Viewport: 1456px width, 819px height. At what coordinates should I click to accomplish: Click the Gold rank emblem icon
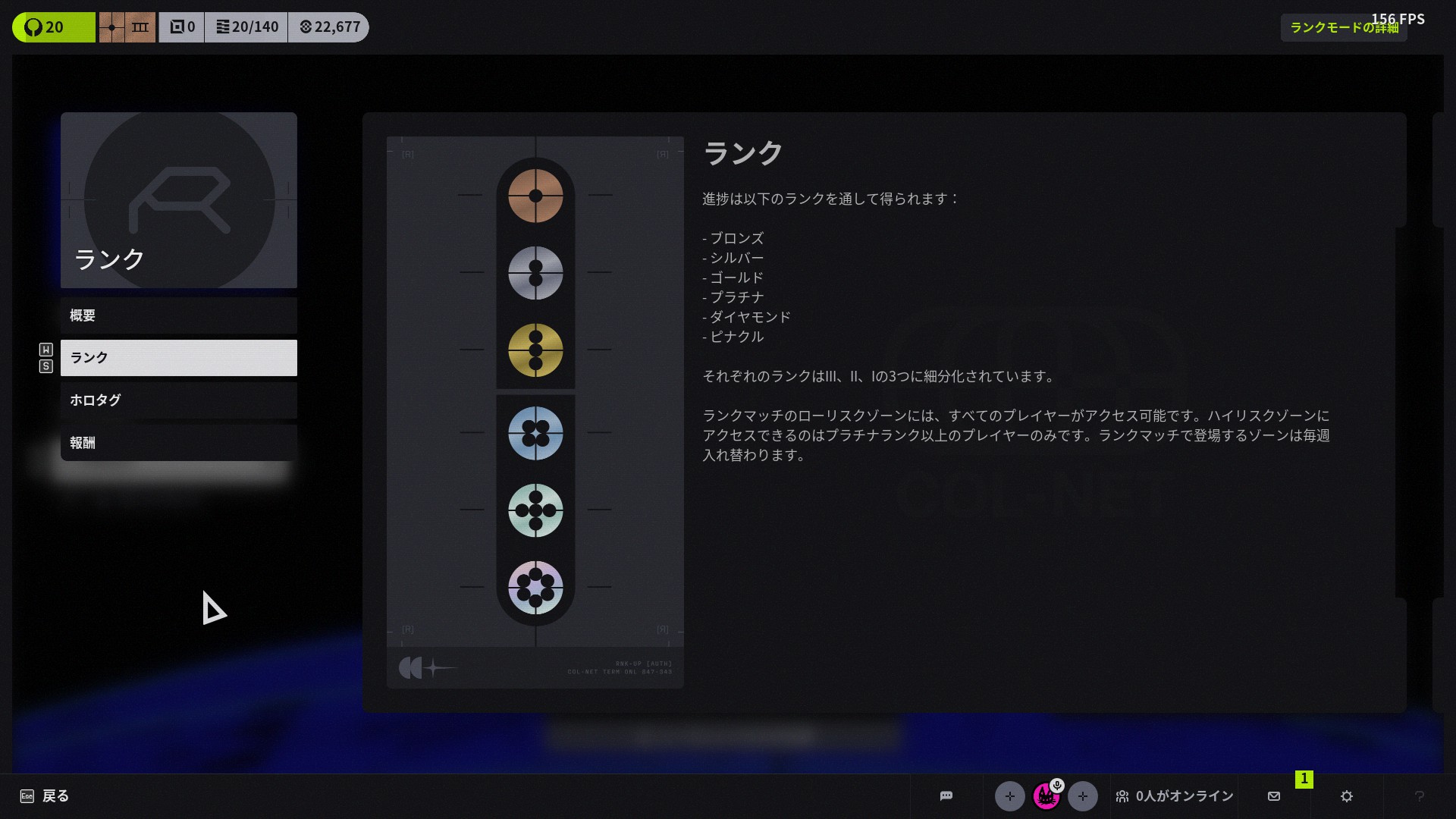click(x=535, y=350)
